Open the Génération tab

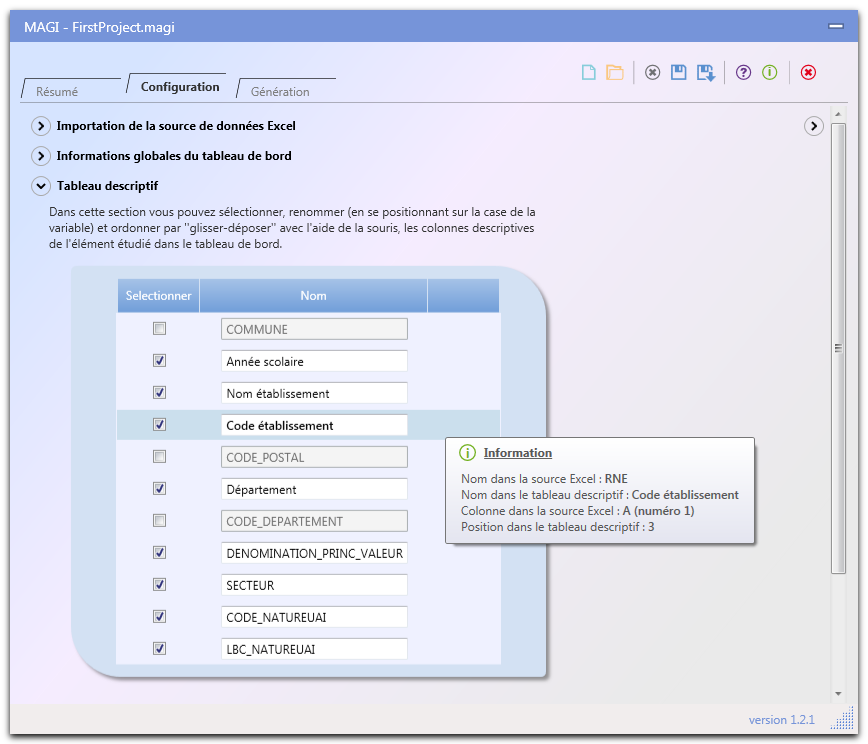pyautogui.click(x=280, y=91)
